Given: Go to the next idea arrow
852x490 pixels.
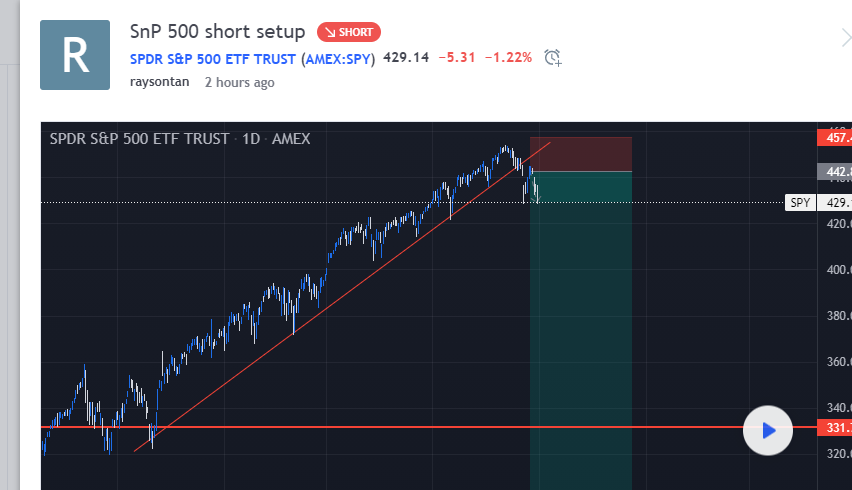Looking at the screenshot, I should [x=846, y=38].
